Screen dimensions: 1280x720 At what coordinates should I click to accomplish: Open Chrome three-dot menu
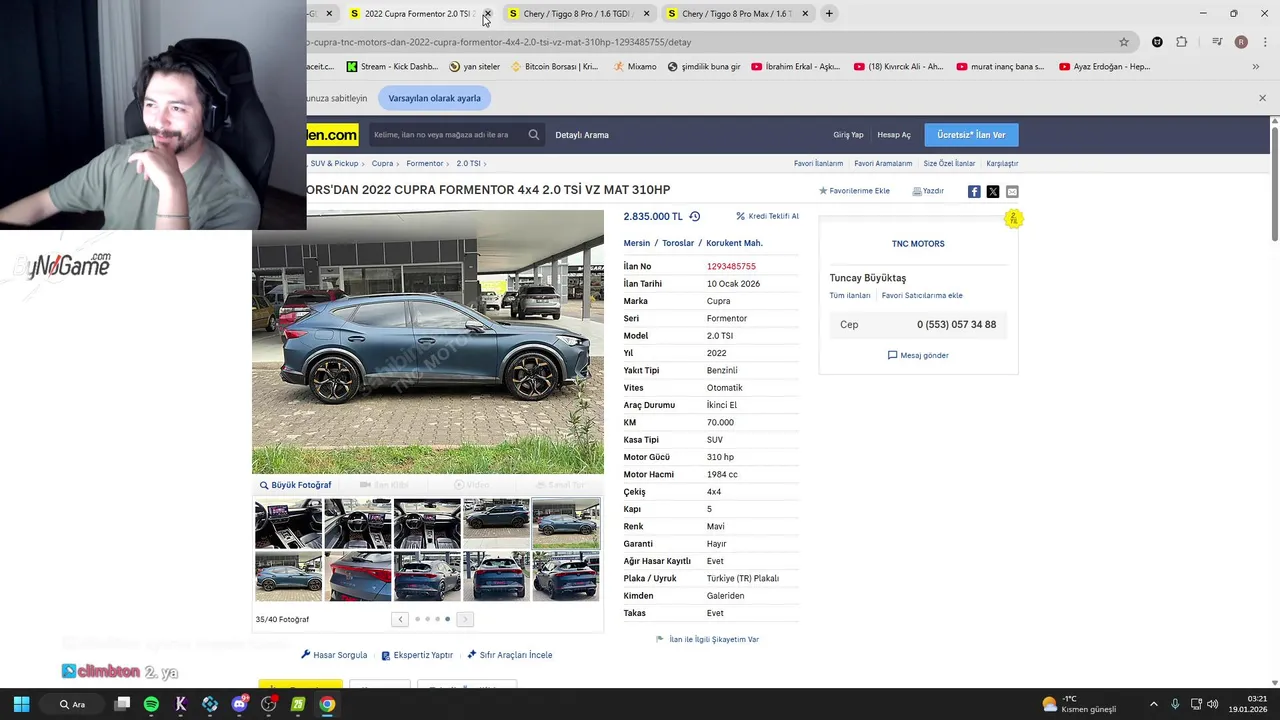[x=1263, y=42]
